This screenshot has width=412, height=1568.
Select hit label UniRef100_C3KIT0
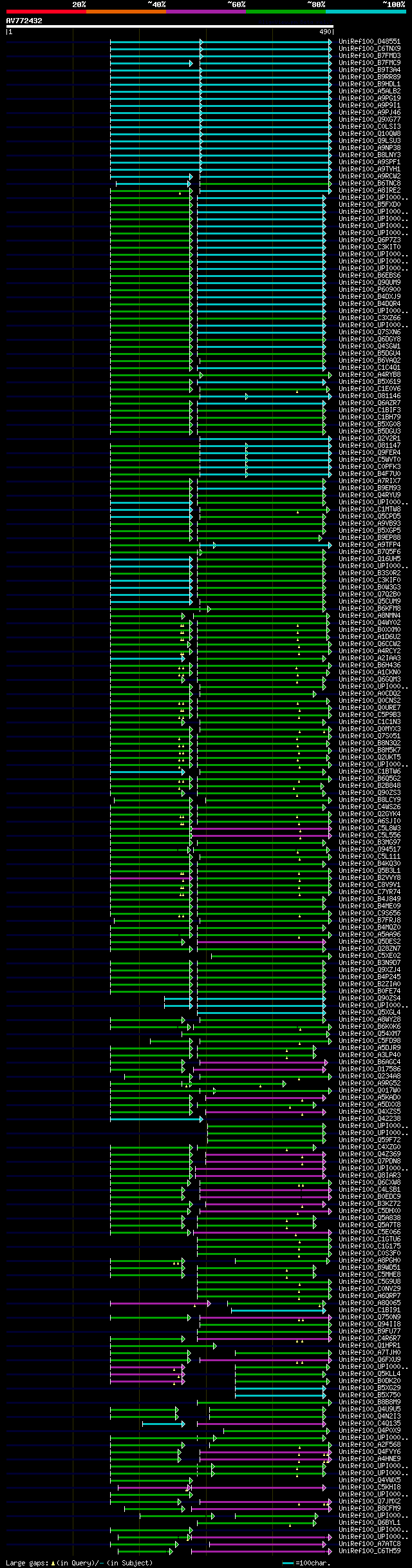(x=370, y=247)
